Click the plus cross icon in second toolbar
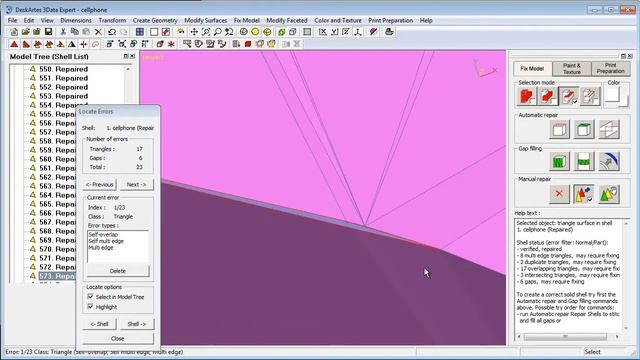 84,44
